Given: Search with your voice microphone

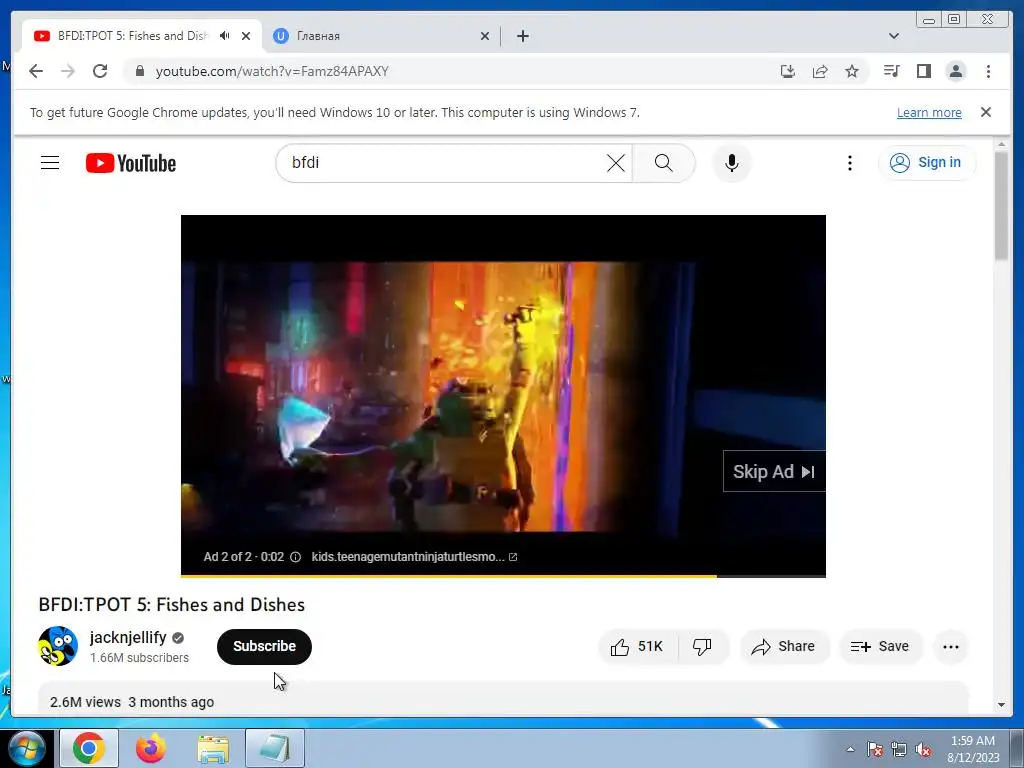Looking at the screenshot, I should pyautogui.click(x=731, y=163).
